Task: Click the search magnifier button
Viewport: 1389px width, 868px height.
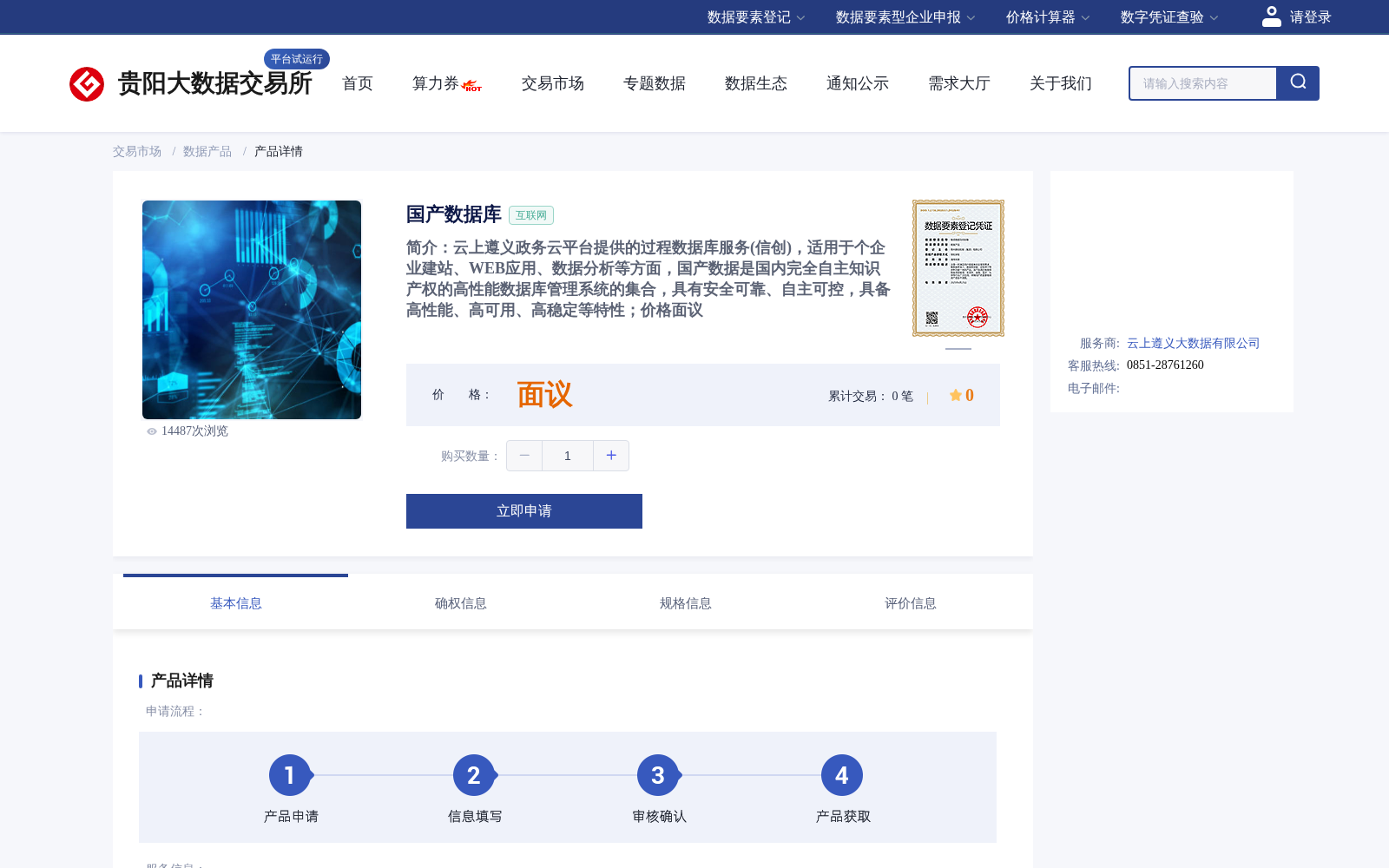Action: pos(1298,83)
